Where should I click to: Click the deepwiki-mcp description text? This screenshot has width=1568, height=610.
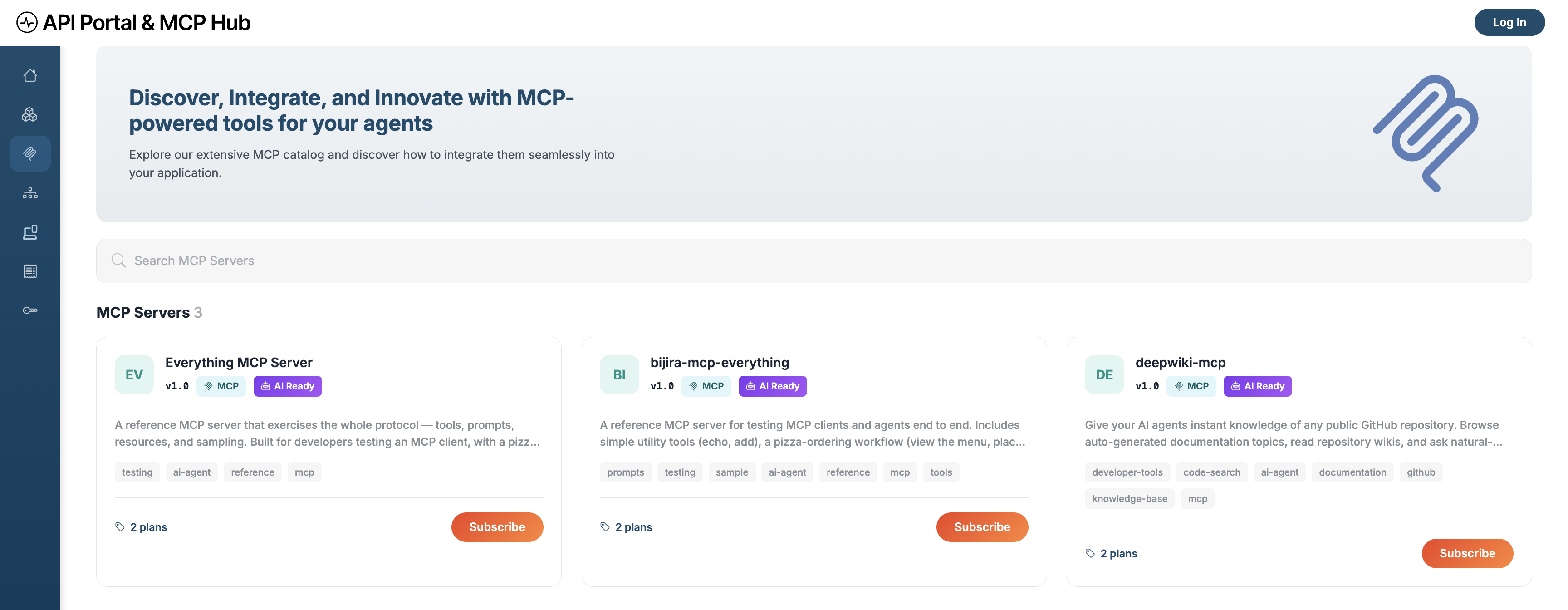coord(1294,433)
